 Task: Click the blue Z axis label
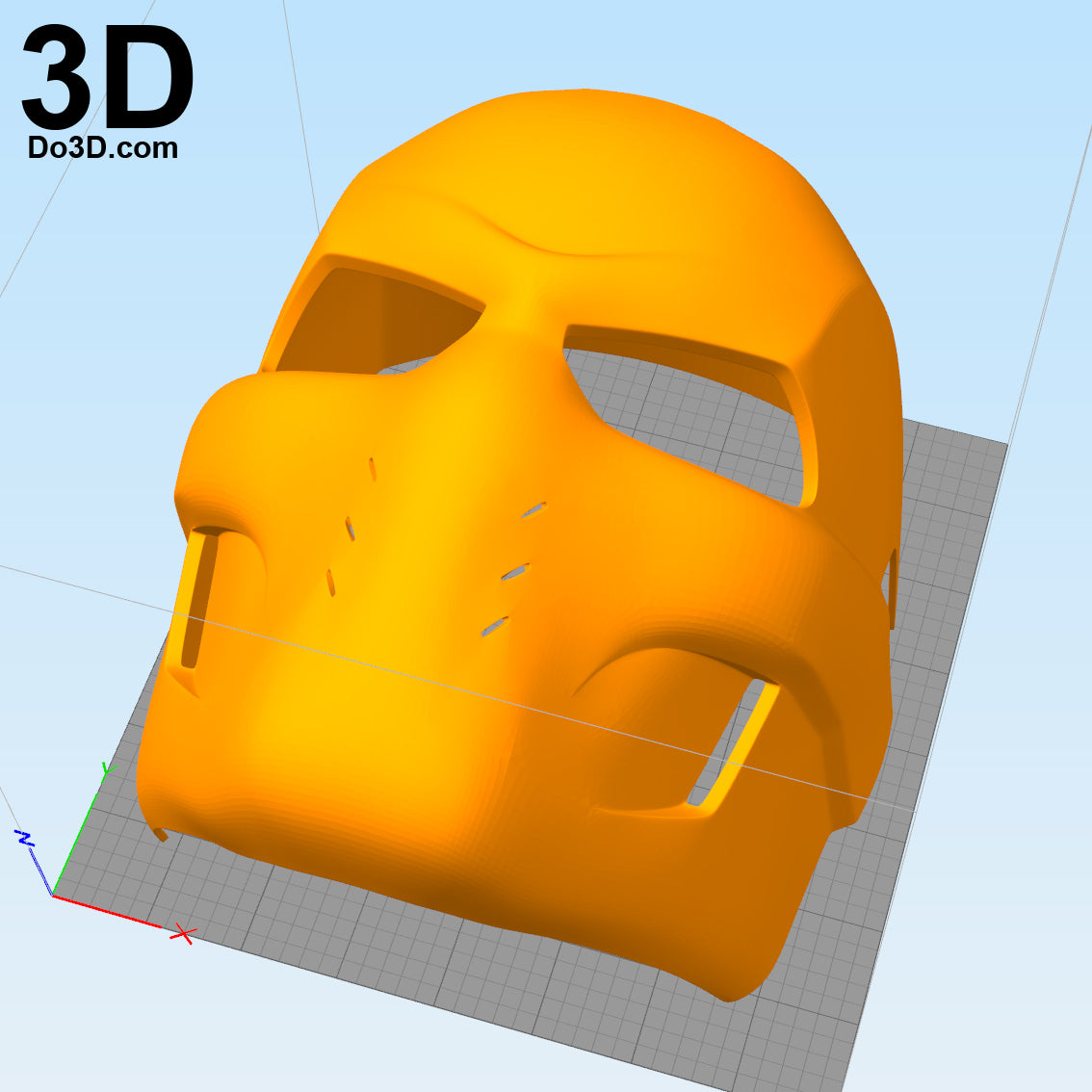click(25, 839)
